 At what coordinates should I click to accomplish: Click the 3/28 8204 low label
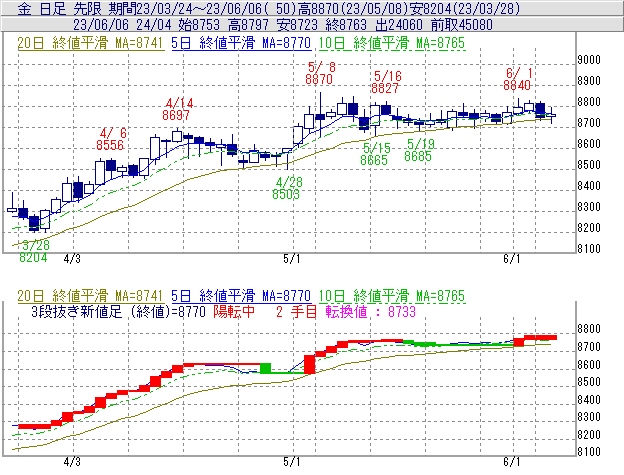coord(34,251)
